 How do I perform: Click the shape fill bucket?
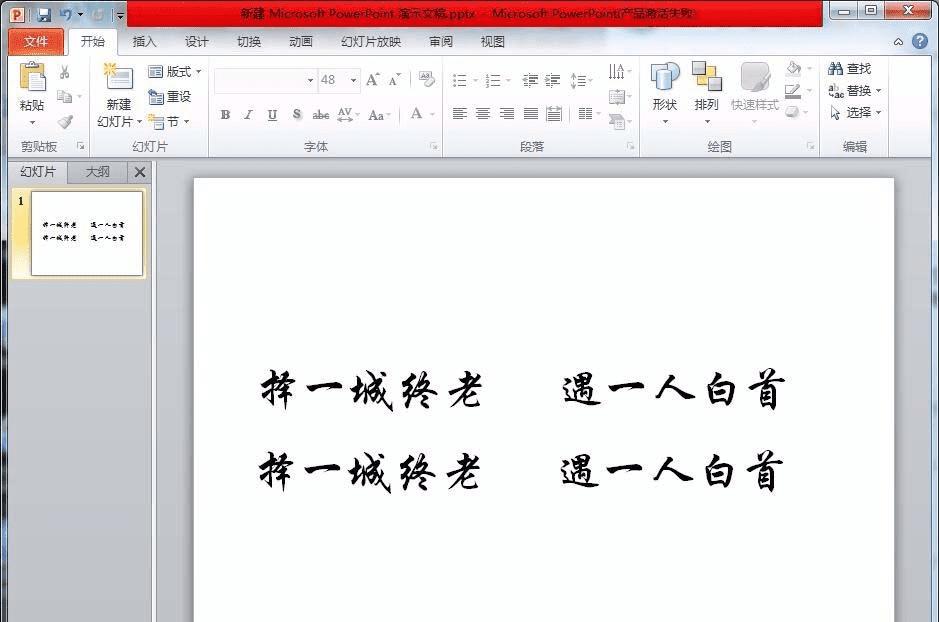[794, 68]
